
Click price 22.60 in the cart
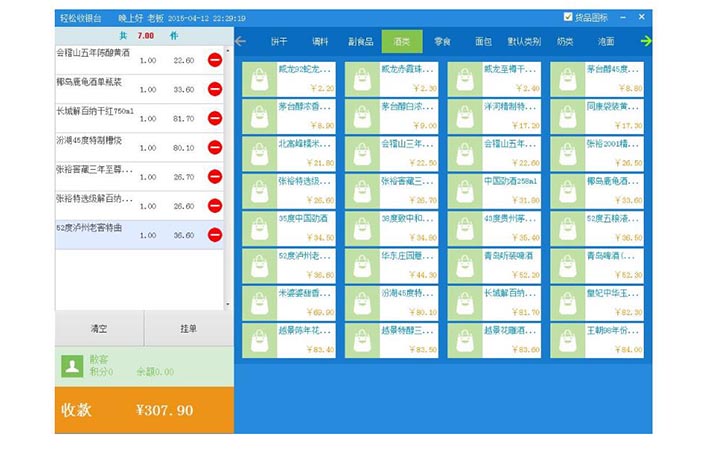tap(184, 61)
